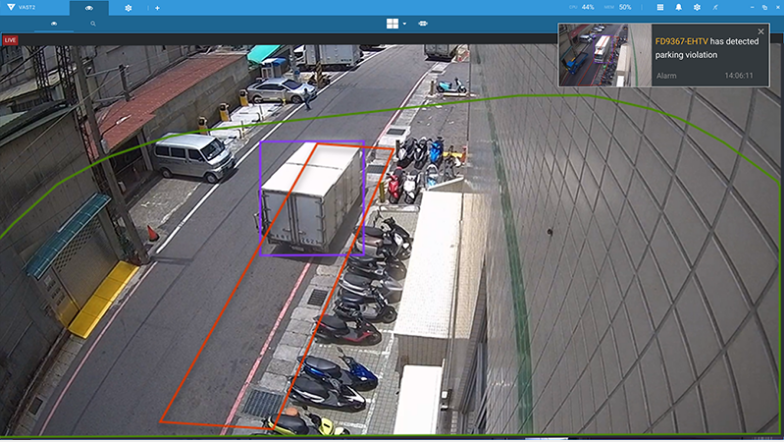Image resolution: width=784 pixels, height=442 pixels.
Task: Expand the view layout grid dropdown
Action: pos(393,23)
